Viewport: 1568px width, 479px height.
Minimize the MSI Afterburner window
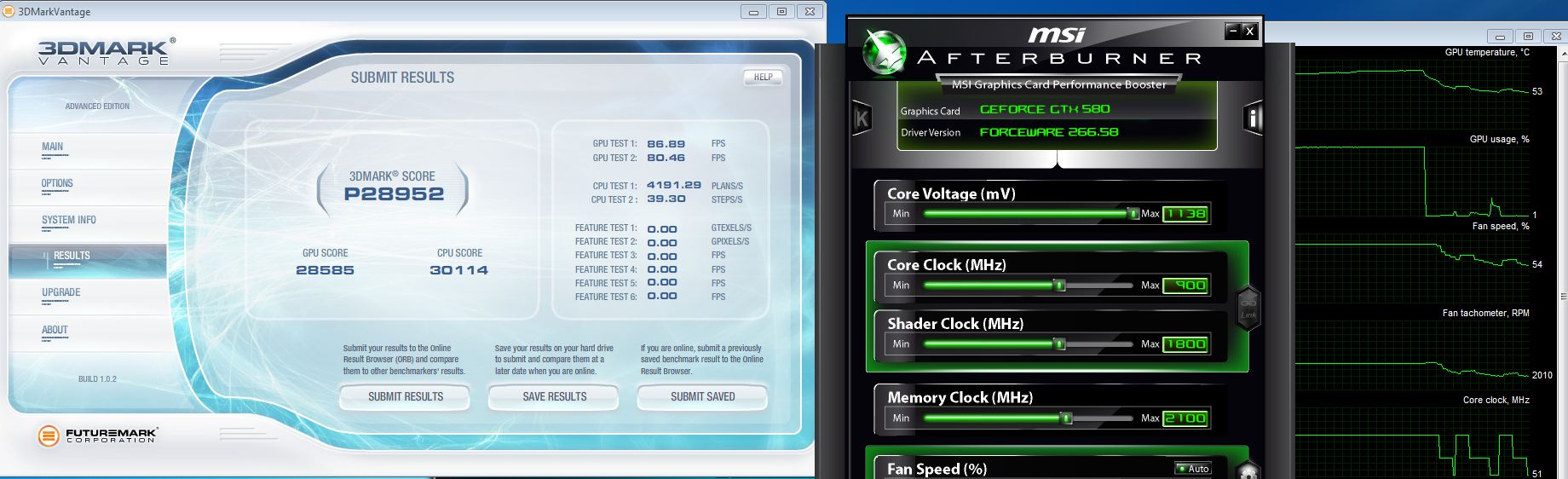pyautogui.click(x=1232, y=32)
